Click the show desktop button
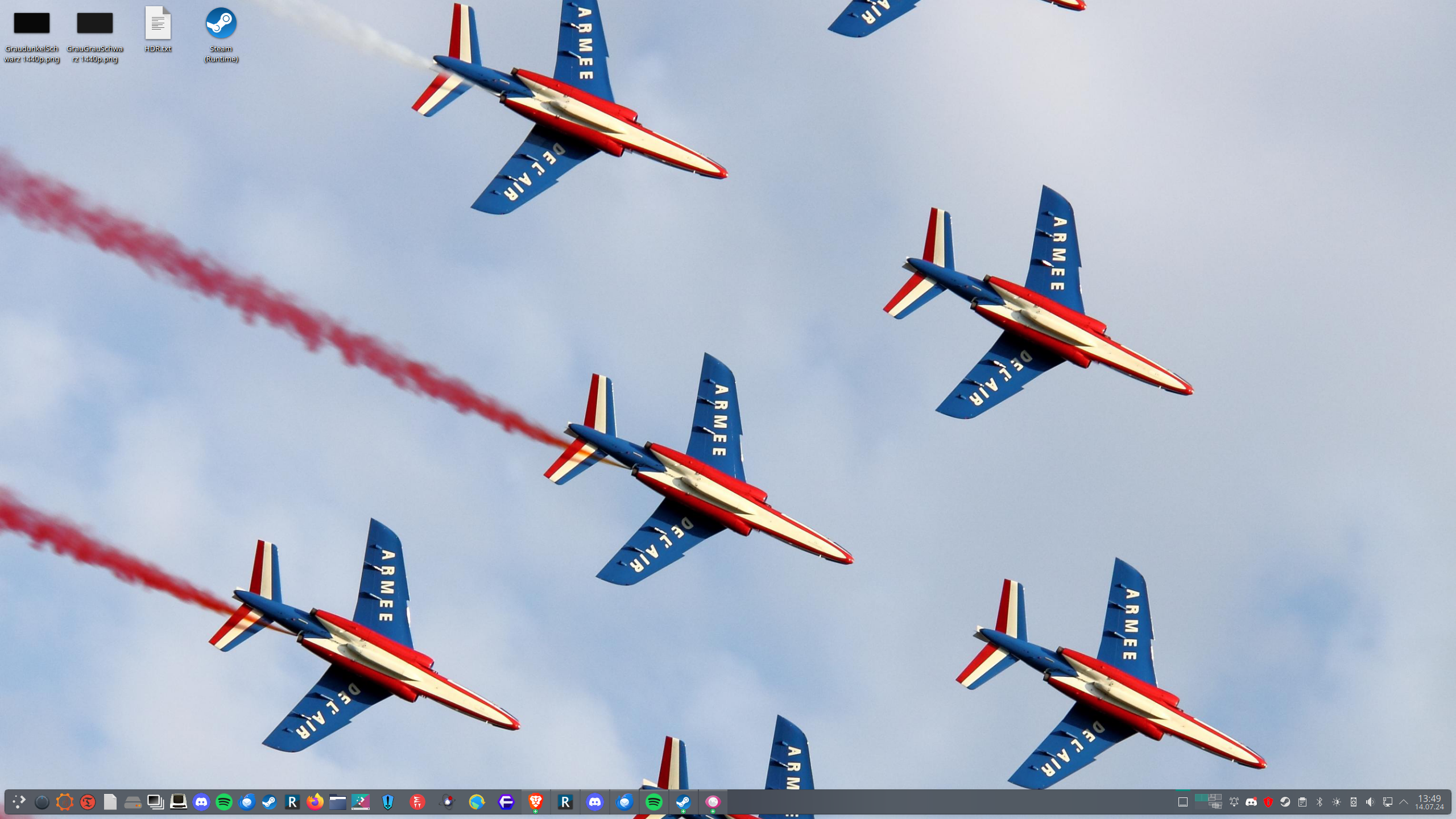Screen dimensions: 1456x819 (x=1182, y=802)
